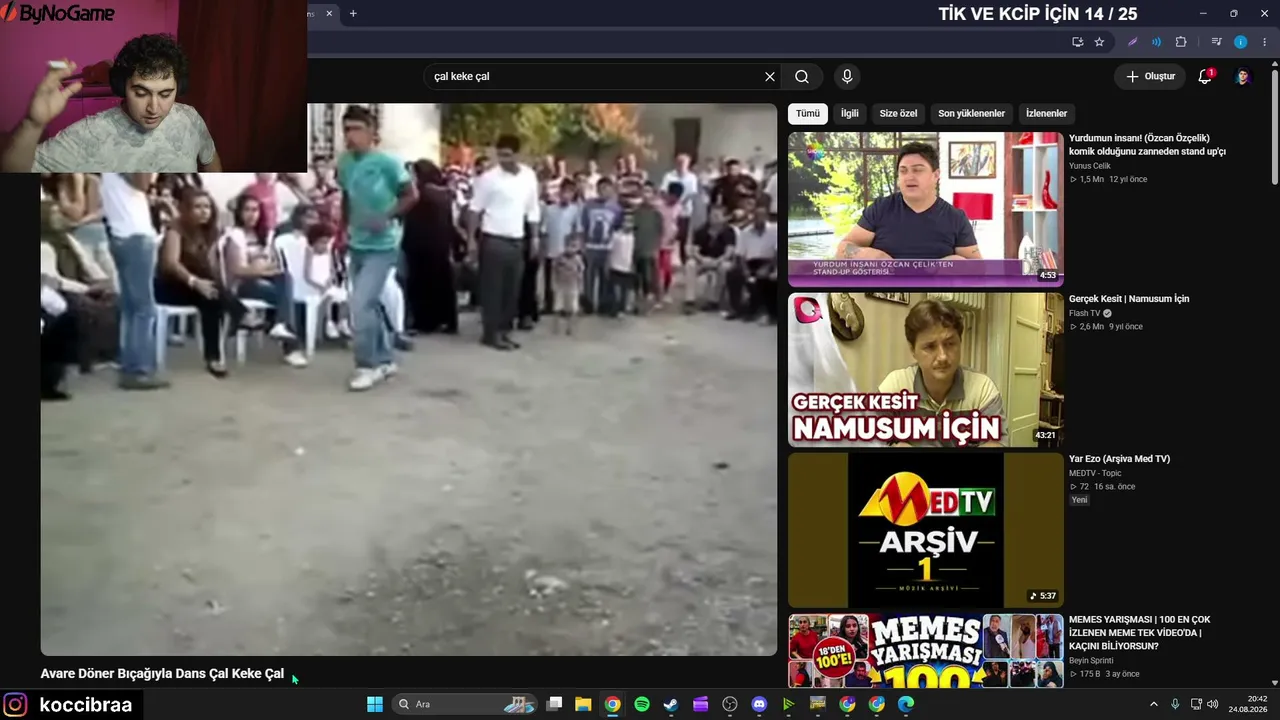Click the taskbar Ara search box

coord(465,704)
